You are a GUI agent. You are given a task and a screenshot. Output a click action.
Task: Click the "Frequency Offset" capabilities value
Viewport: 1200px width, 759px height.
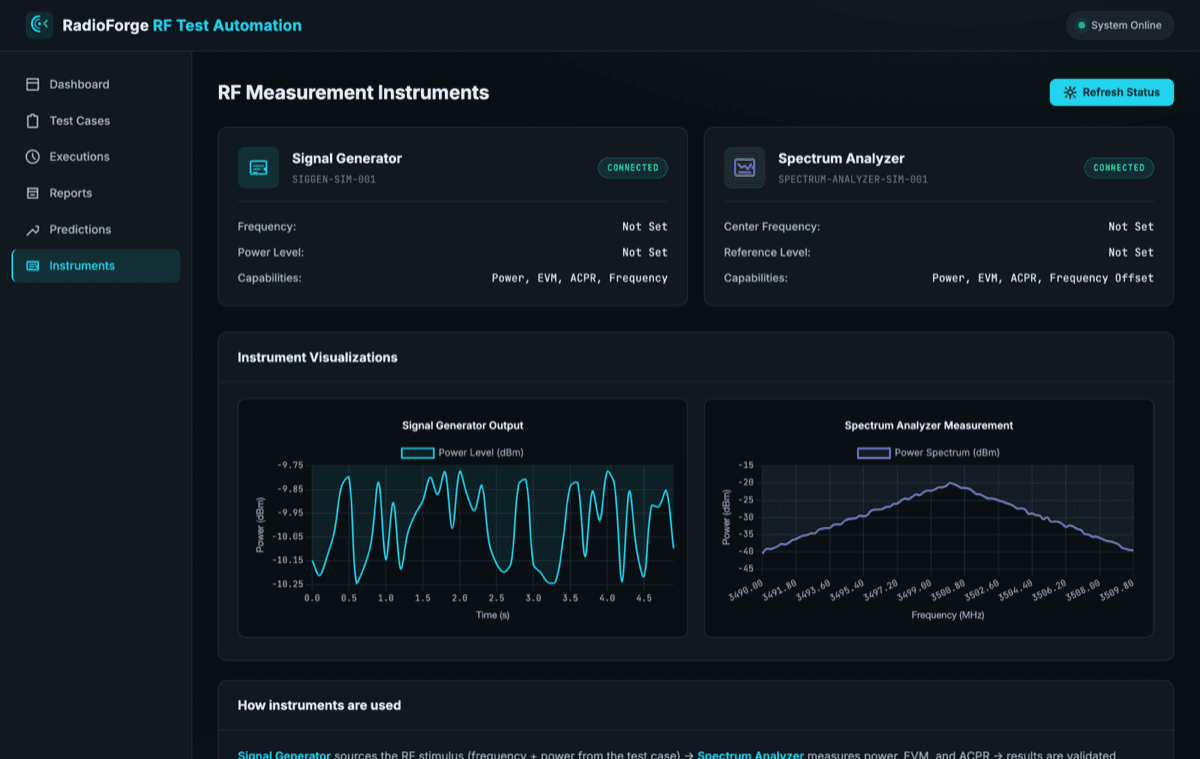click(x=1102, y=278)
